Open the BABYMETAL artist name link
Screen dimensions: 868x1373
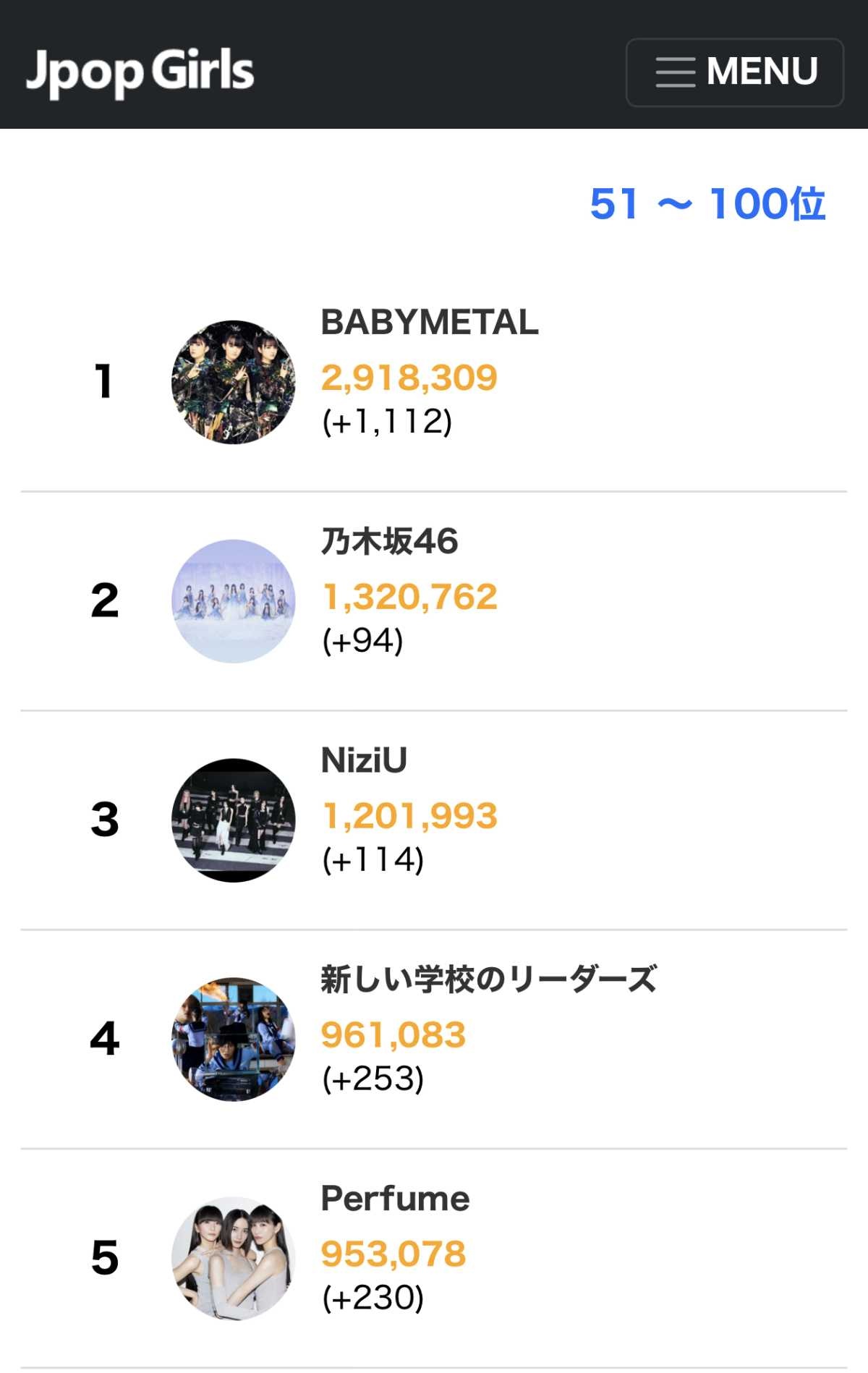click(x=430, y=323)
